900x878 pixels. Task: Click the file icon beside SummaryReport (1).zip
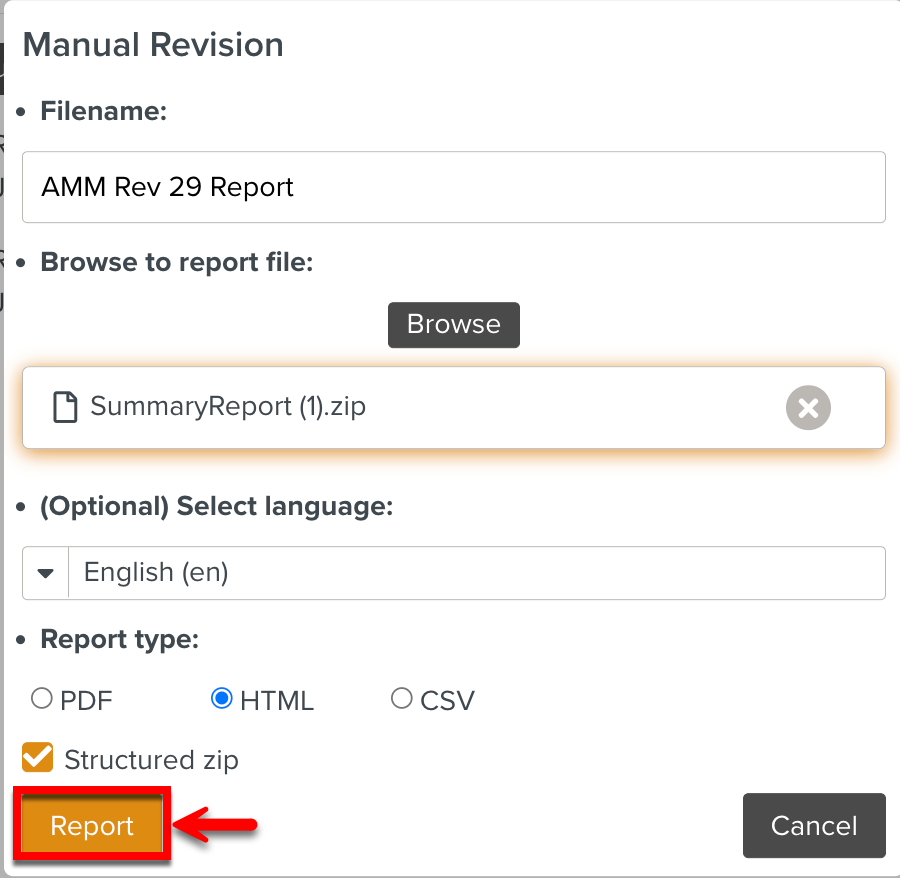(65, 407)
